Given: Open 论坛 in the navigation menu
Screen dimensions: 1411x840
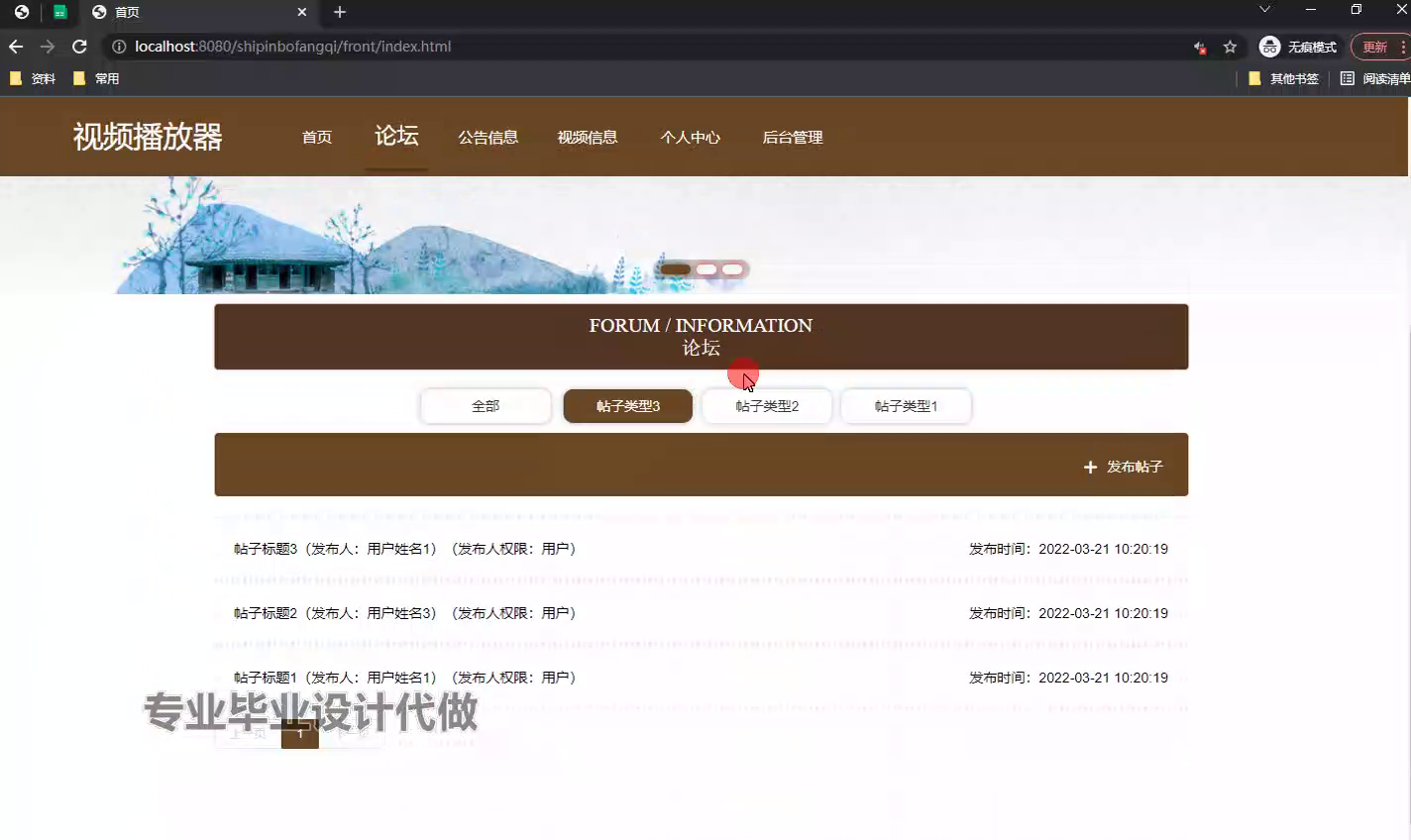Looking at the screenshot, I should pos(396,136).
